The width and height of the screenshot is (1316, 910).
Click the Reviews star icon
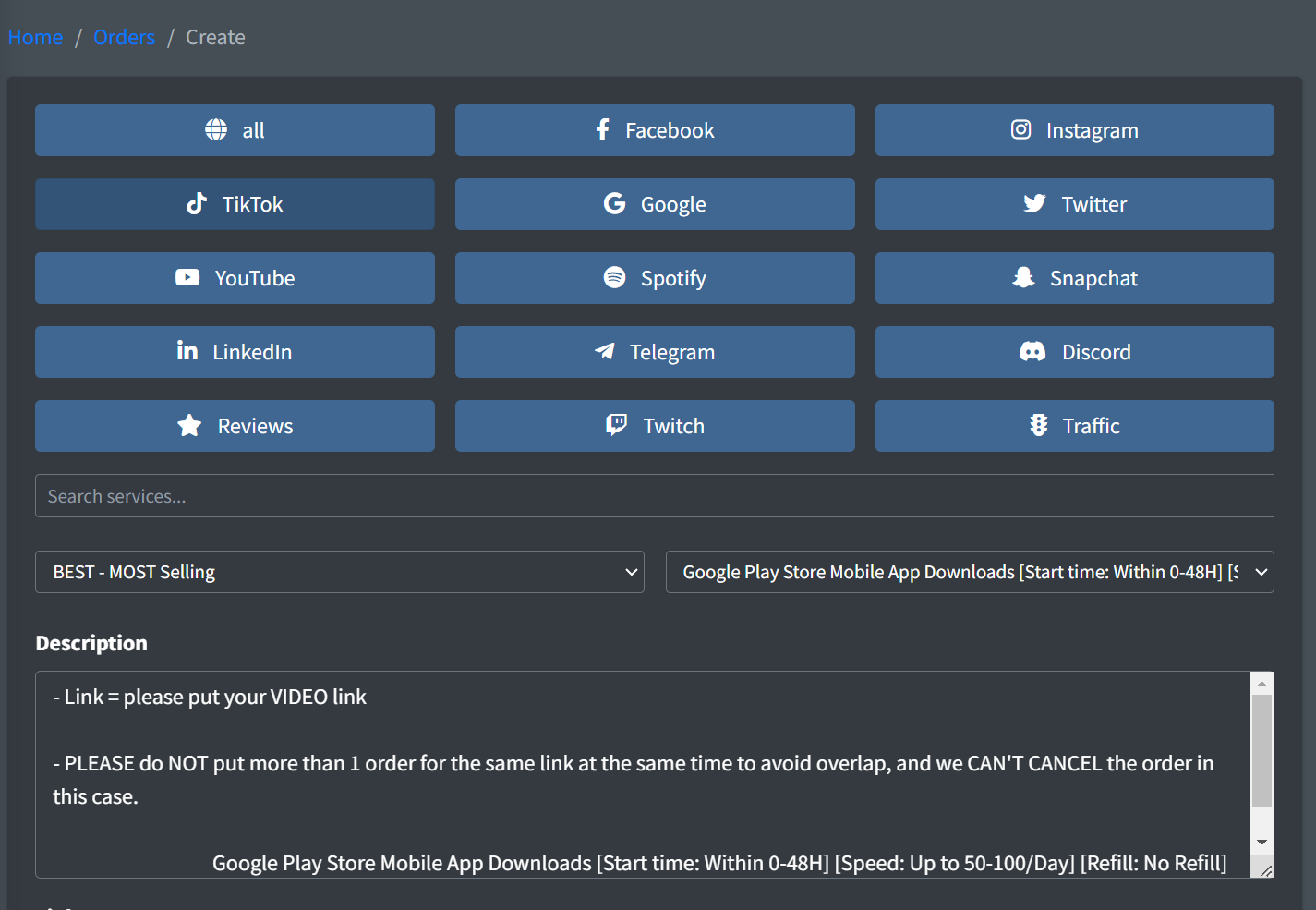point(189,425)
